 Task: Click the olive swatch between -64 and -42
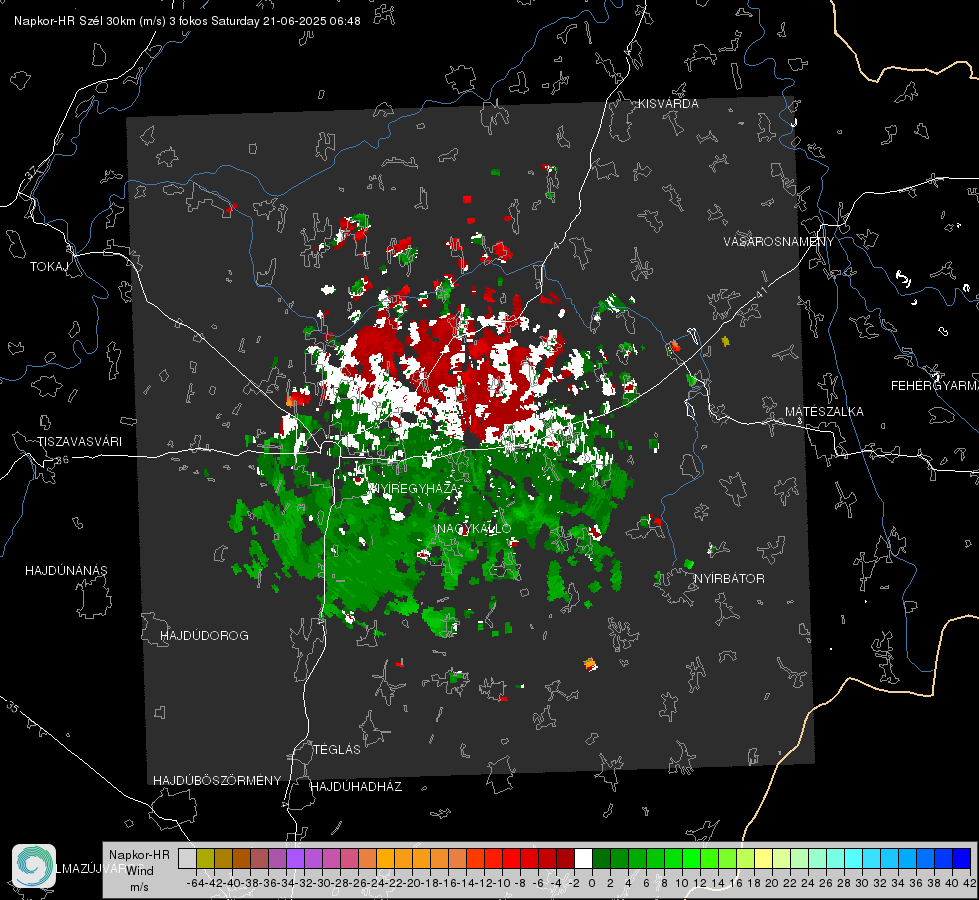(x=205, y=859)
